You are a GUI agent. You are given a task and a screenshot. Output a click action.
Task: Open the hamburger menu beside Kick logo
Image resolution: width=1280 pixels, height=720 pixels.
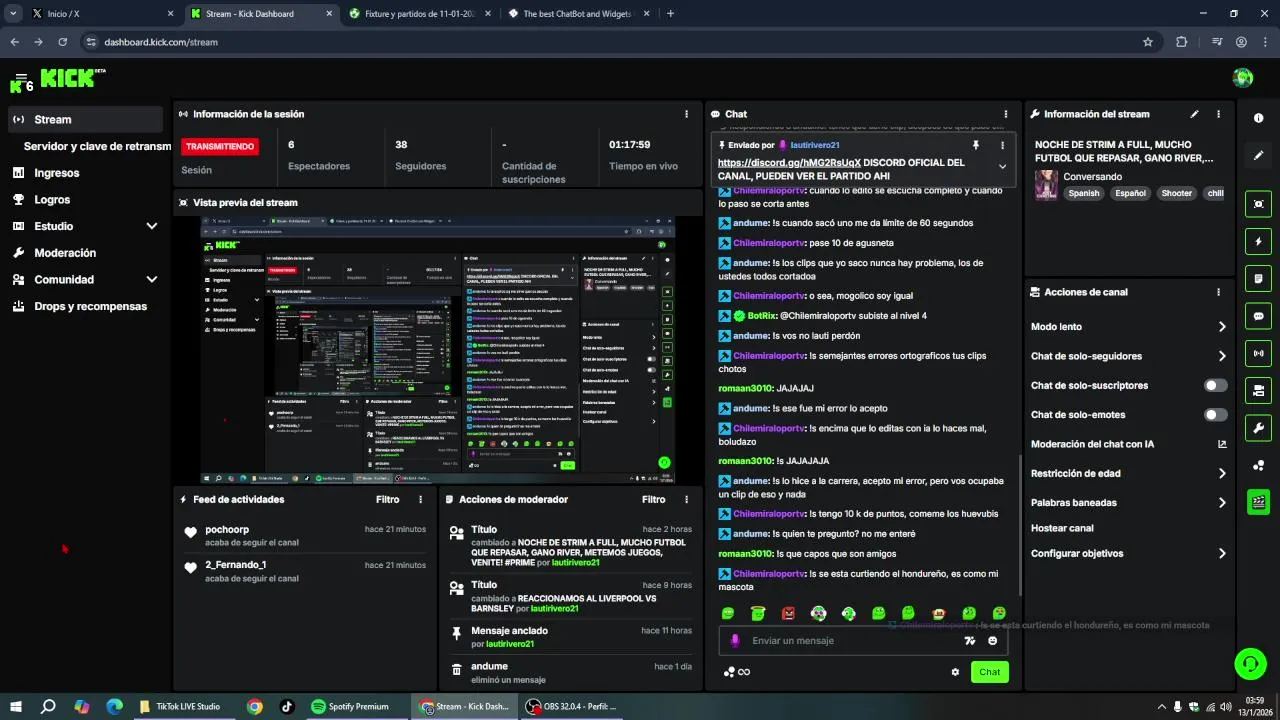21,76
